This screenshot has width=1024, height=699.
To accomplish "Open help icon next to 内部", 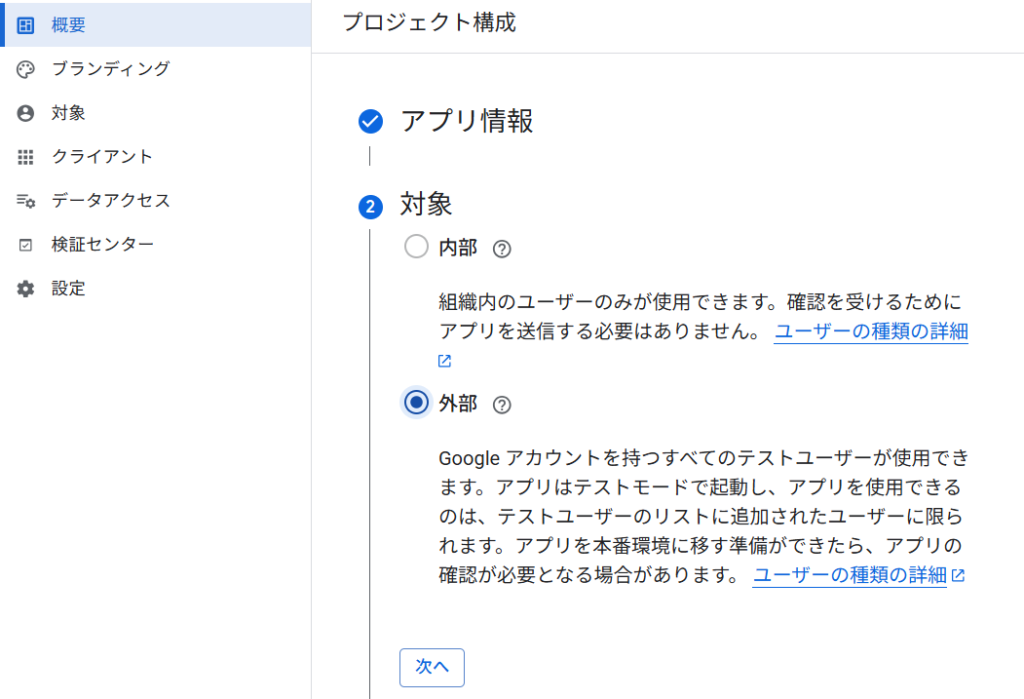I will [502, 249].
